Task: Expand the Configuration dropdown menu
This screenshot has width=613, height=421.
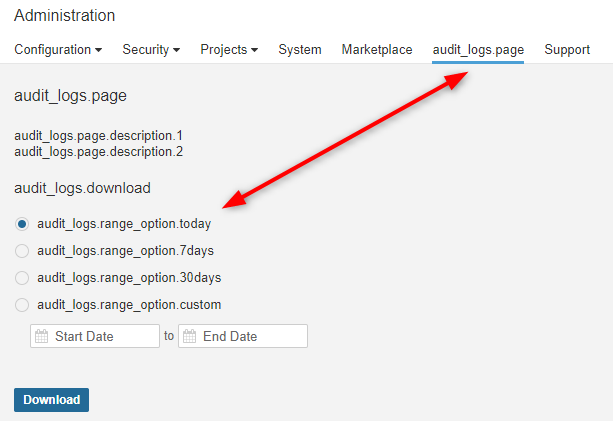Action: 58,49
